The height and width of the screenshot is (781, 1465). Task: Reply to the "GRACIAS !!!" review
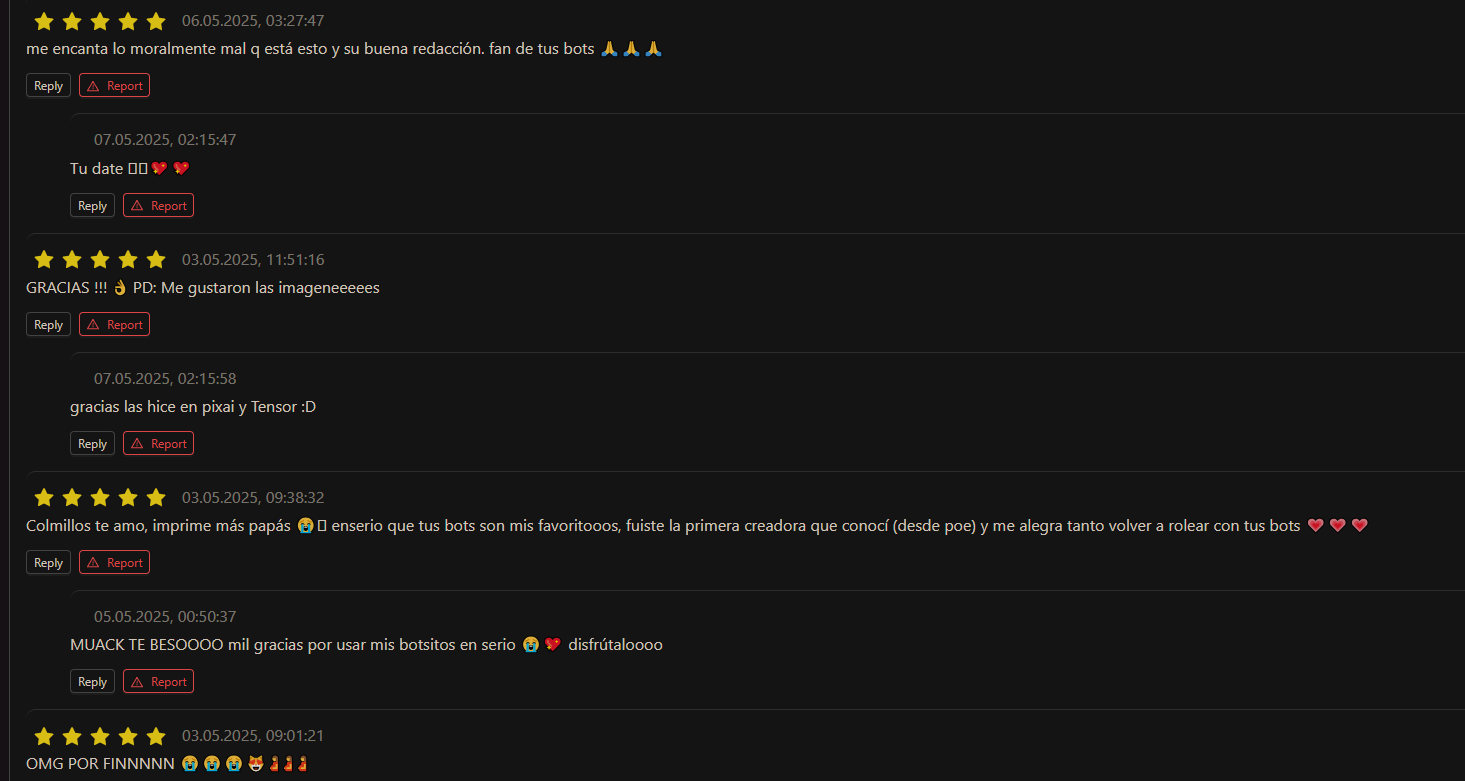(x=48, y=325)
